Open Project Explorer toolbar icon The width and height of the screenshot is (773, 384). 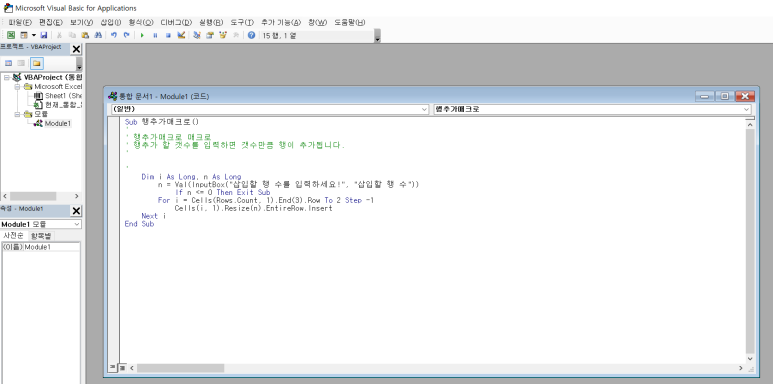[197, 35]
